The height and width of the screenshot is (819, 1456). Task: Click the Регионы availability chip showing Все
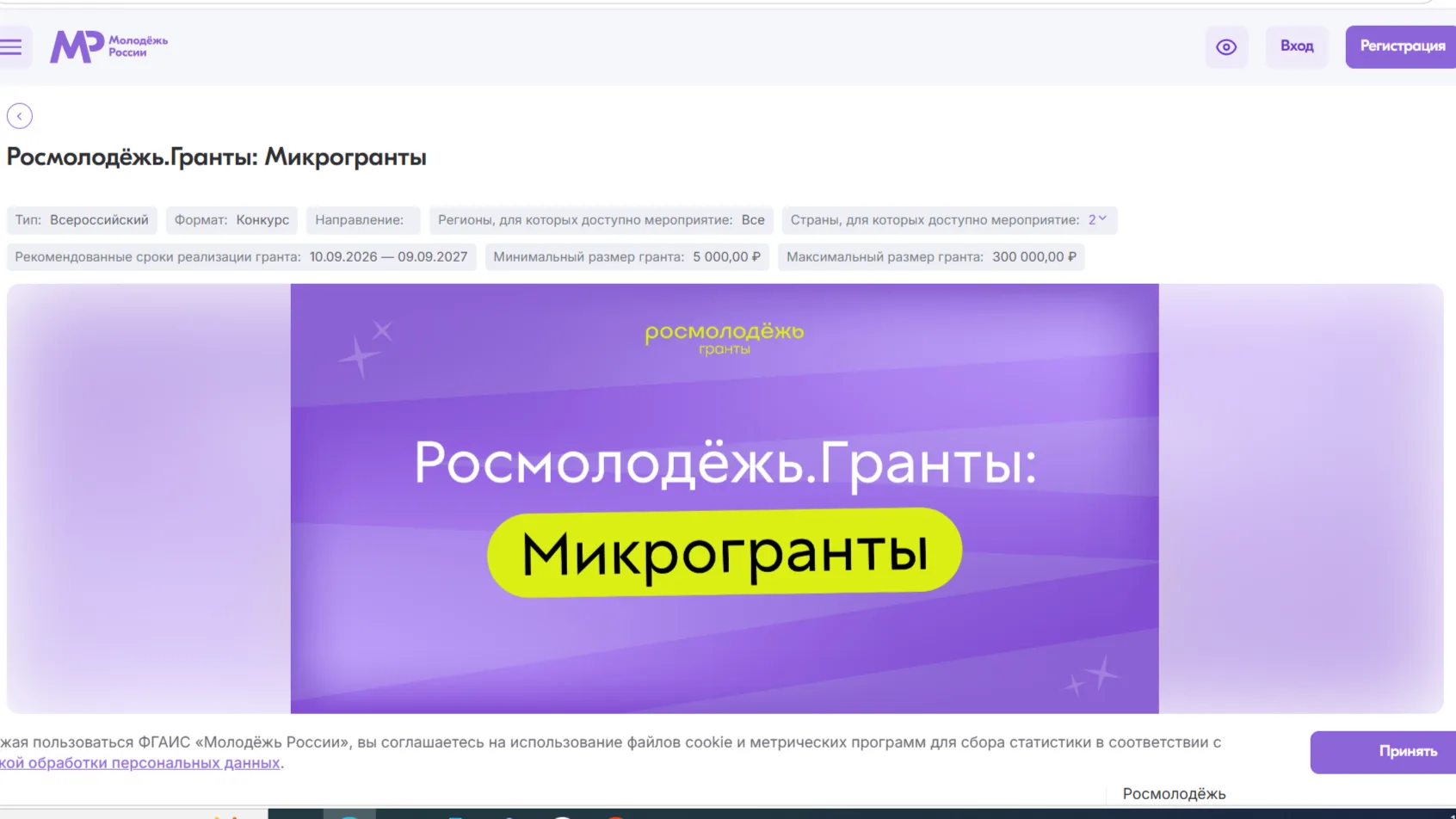coord(602,220)
